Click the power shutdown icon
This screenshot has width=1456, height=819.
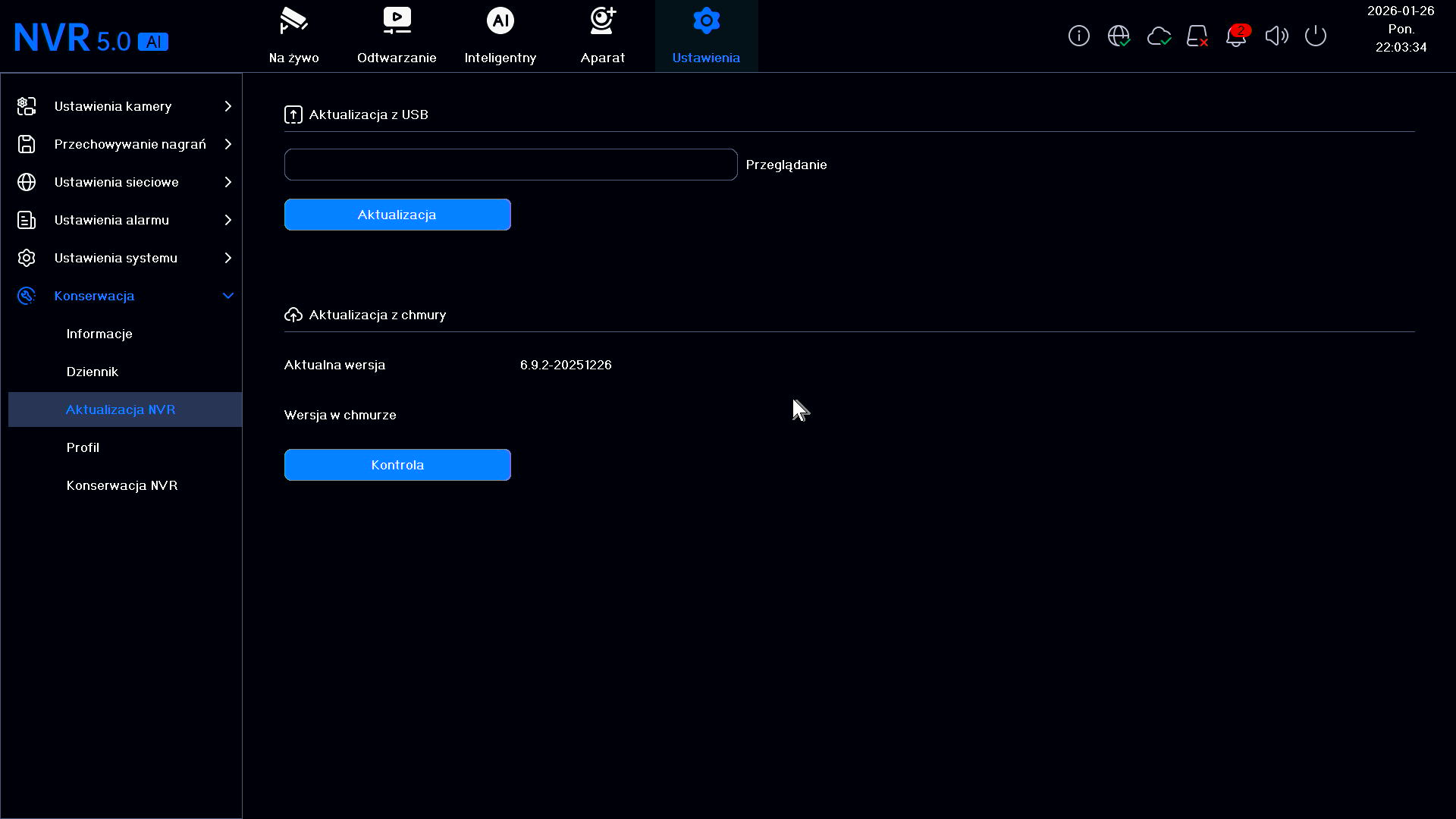click(1316, 36)
